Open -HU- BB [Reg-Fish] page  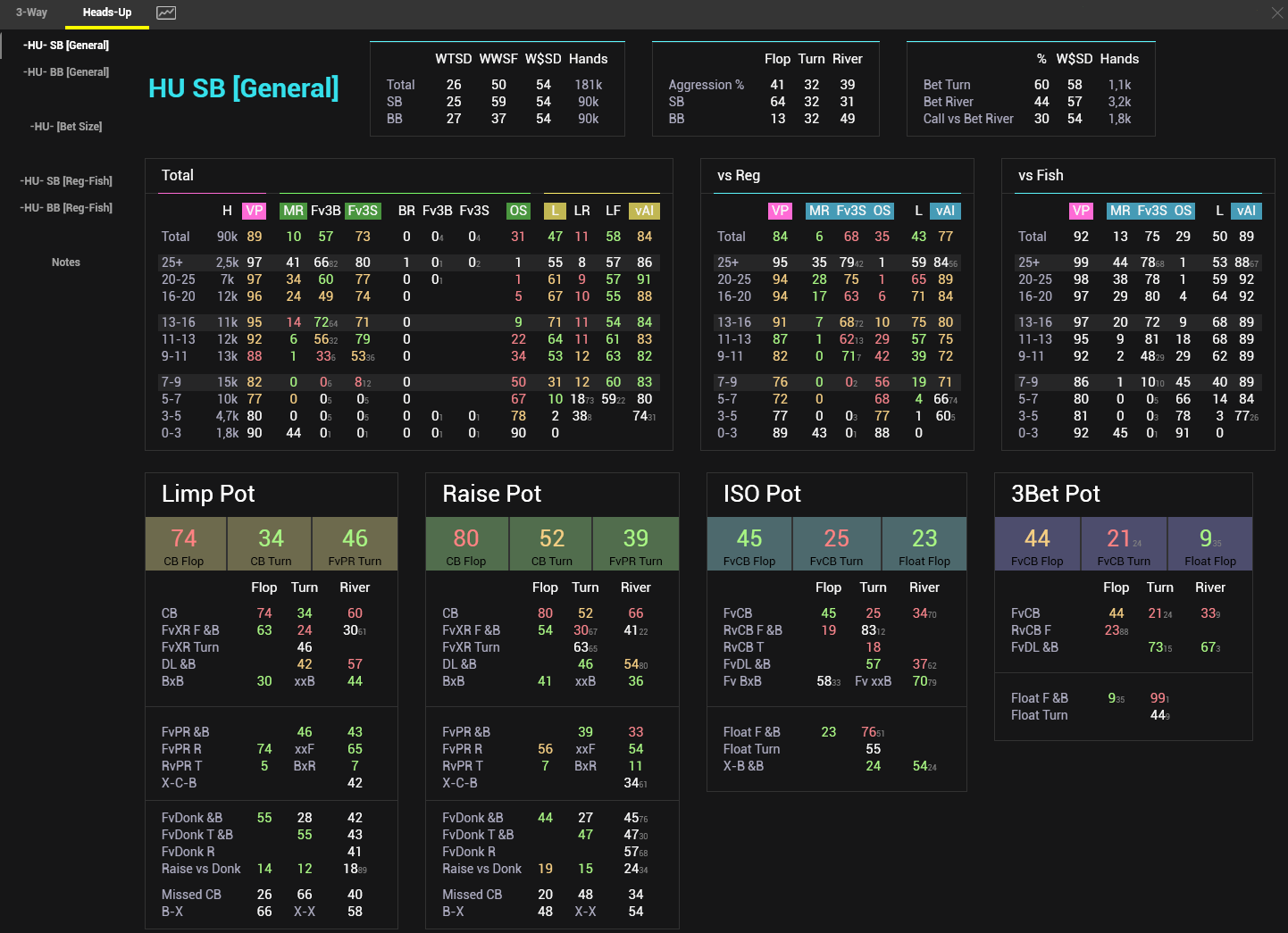point(66,208)
